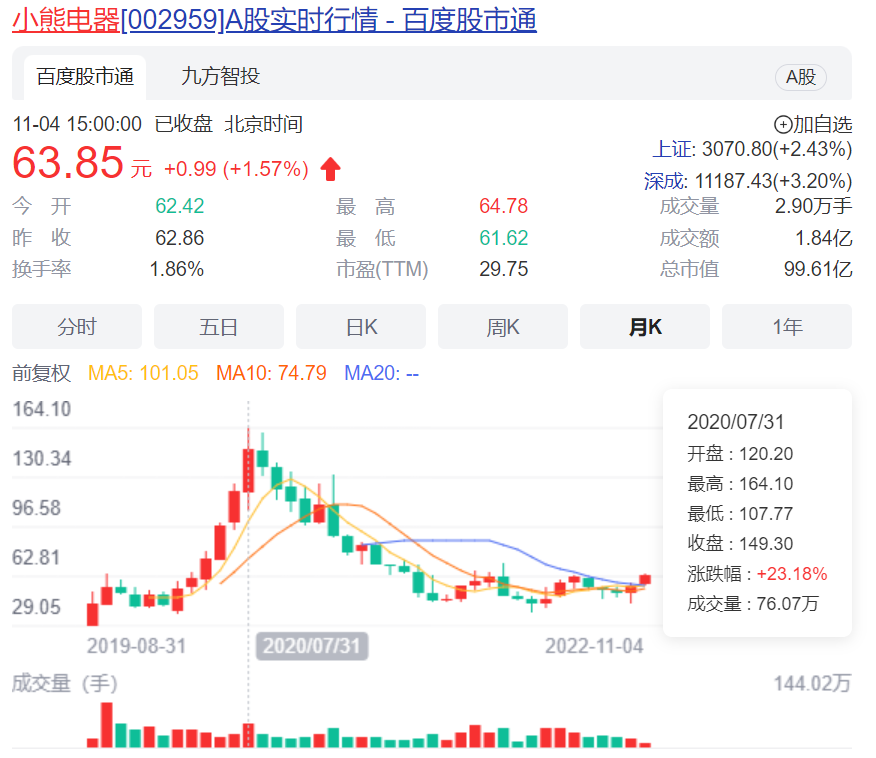Click tooltip 成交量 76.07万 row
This screenshot has height=758, width=876.
point(753,604)
